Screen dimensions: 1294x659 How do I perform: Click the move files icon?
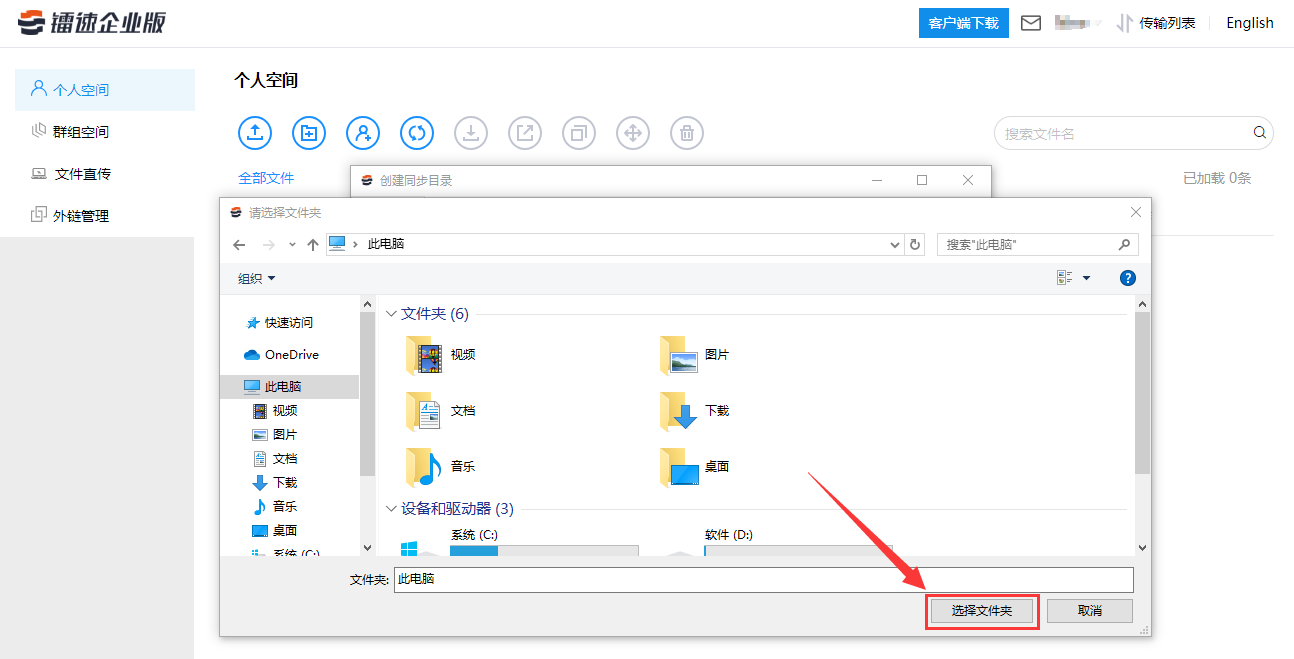632,132
